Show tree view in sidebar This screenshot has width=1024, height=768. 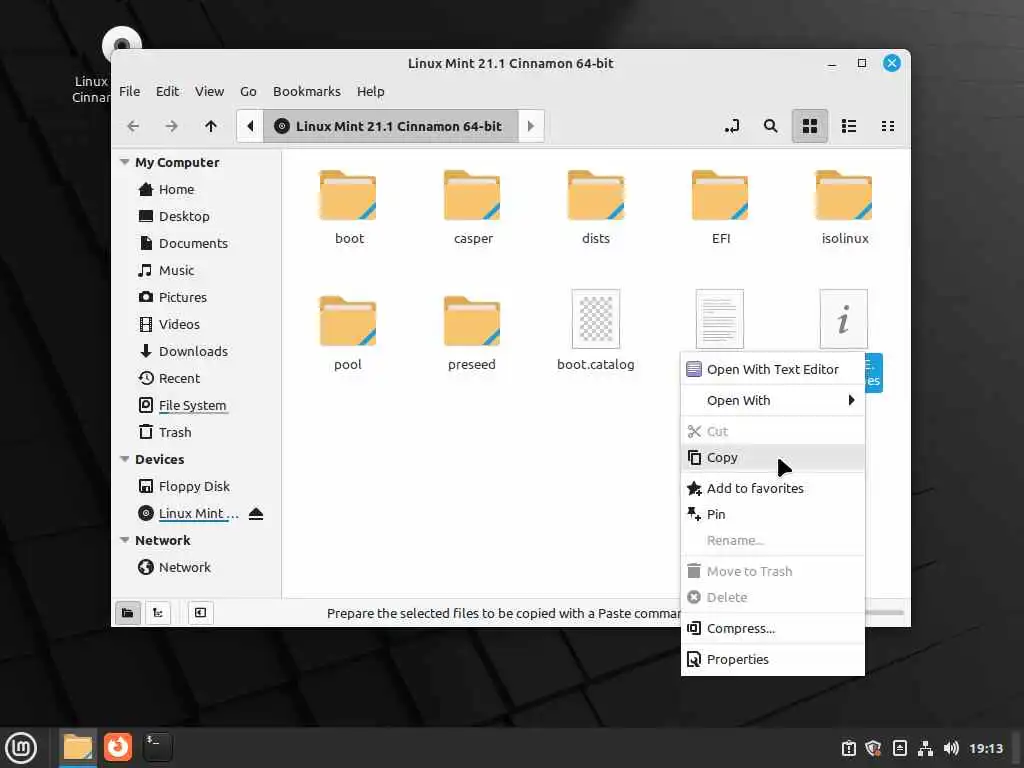158,613
